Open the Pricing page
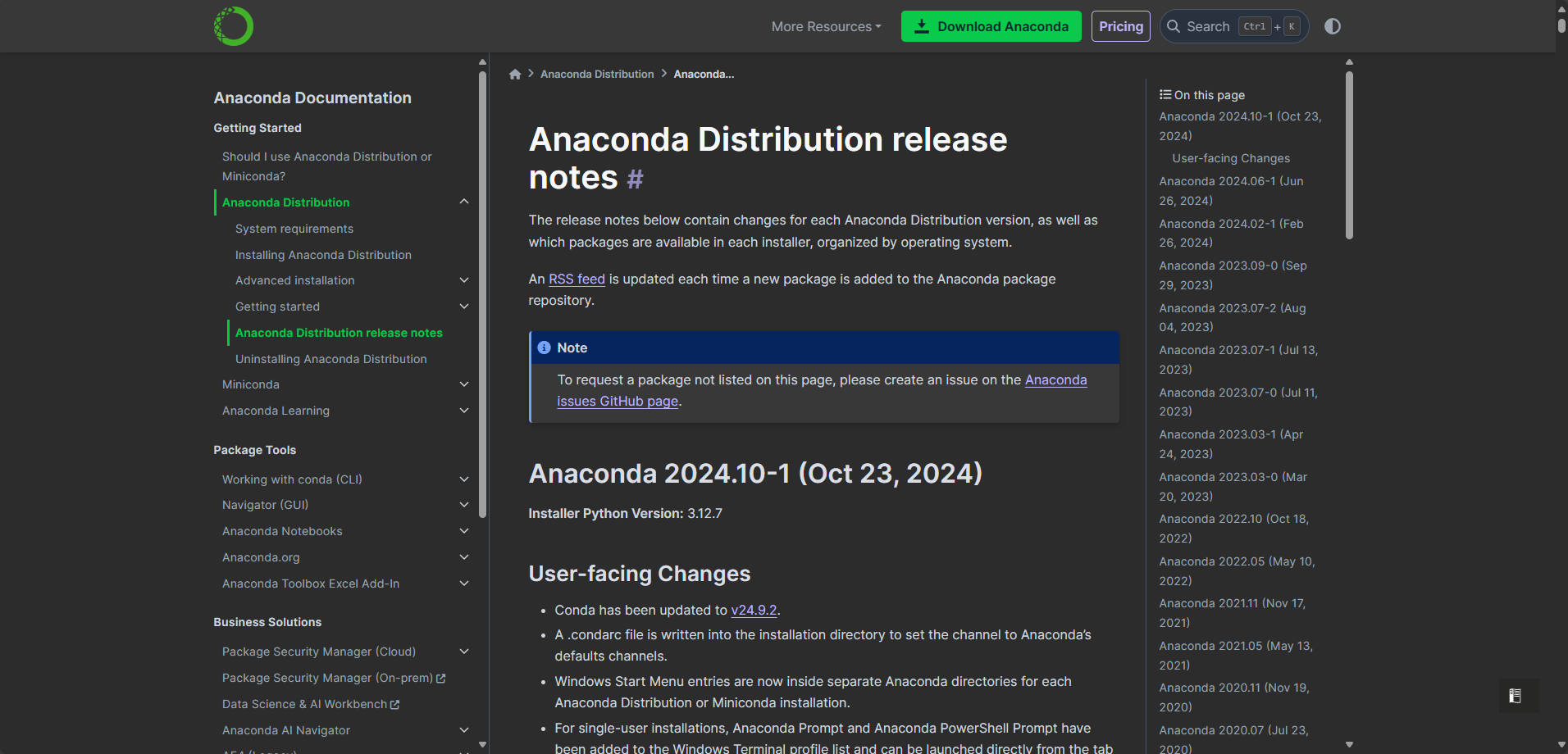The height and width of the screenshot is (754, 1568). pos(1121,26)
